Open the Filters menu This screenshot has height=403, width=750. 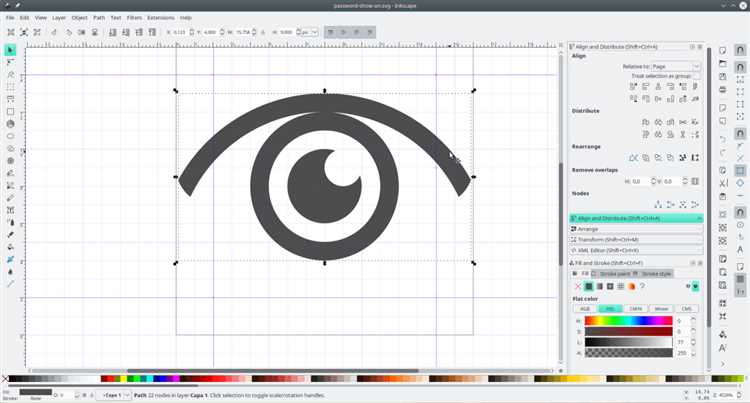click(134, 17)
